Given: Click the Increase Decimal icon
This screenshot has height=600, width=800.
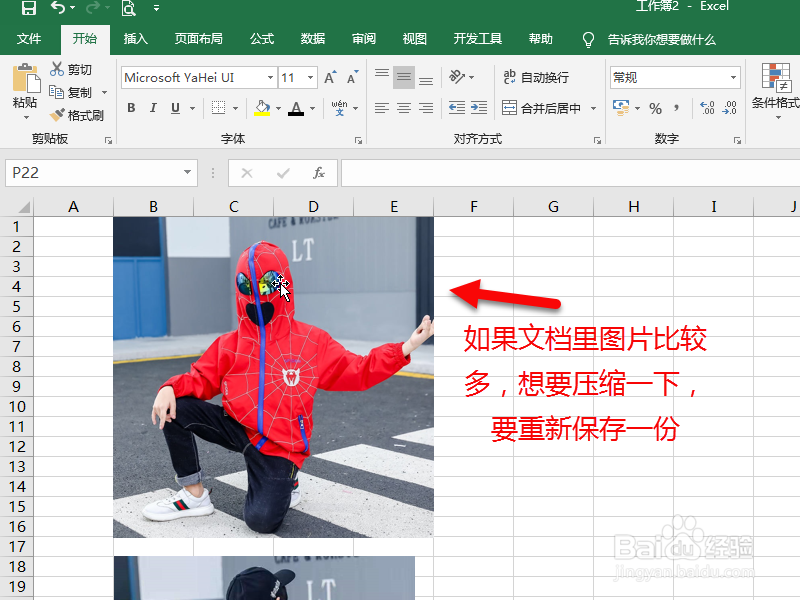Looking at the screenshot, I should [707, 108].
